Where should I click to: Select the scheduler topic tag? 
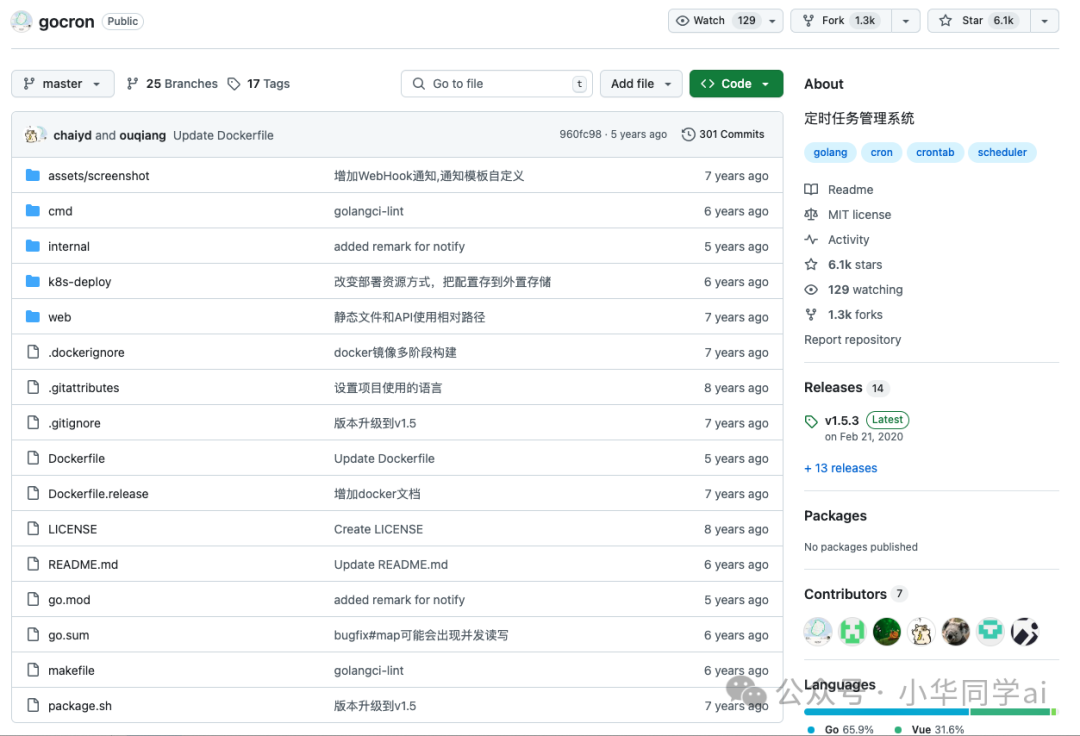(1001, 152)
